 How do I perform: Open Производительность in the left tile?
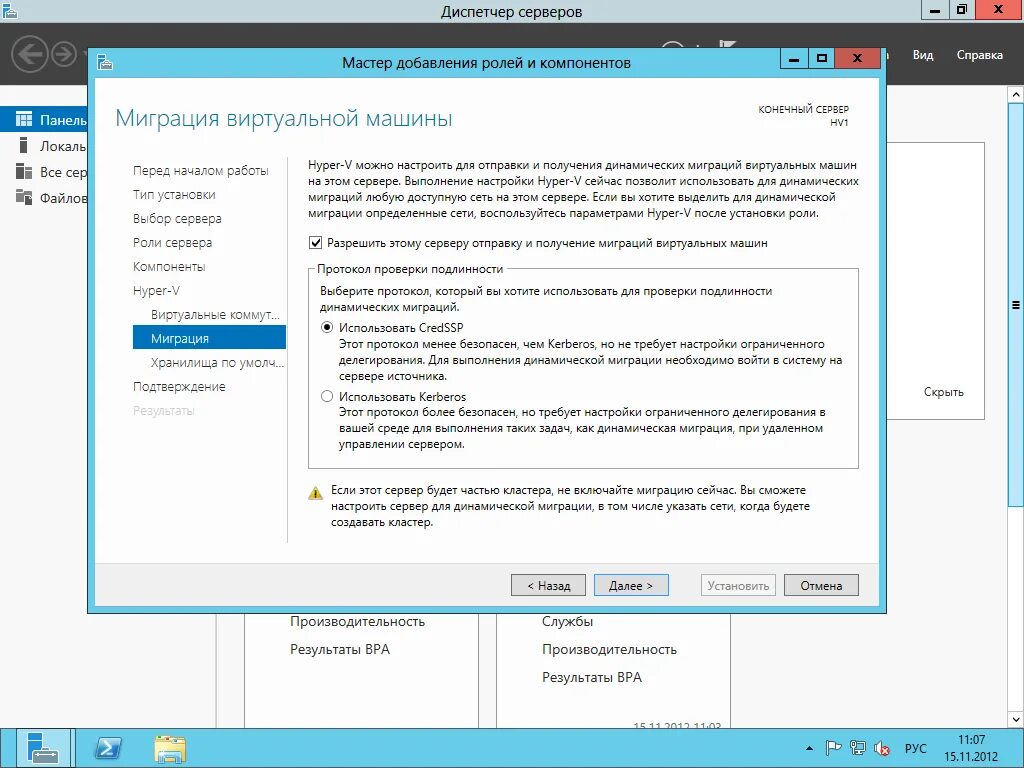(x=357, y=622)
